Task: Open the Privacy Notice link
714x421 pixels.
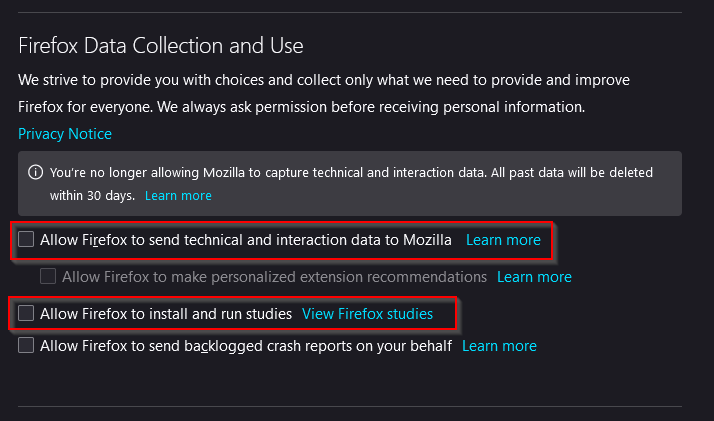Action: point(65,134)
